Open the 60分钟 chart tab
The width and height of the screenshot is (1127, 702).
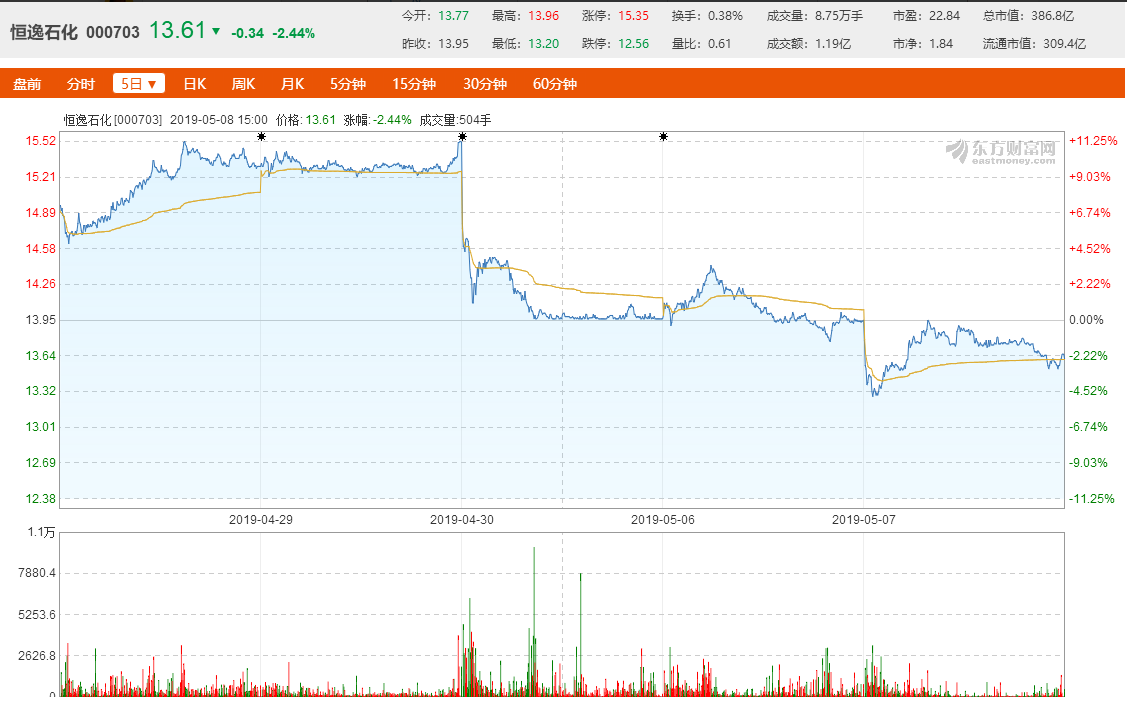click(555, 84)
